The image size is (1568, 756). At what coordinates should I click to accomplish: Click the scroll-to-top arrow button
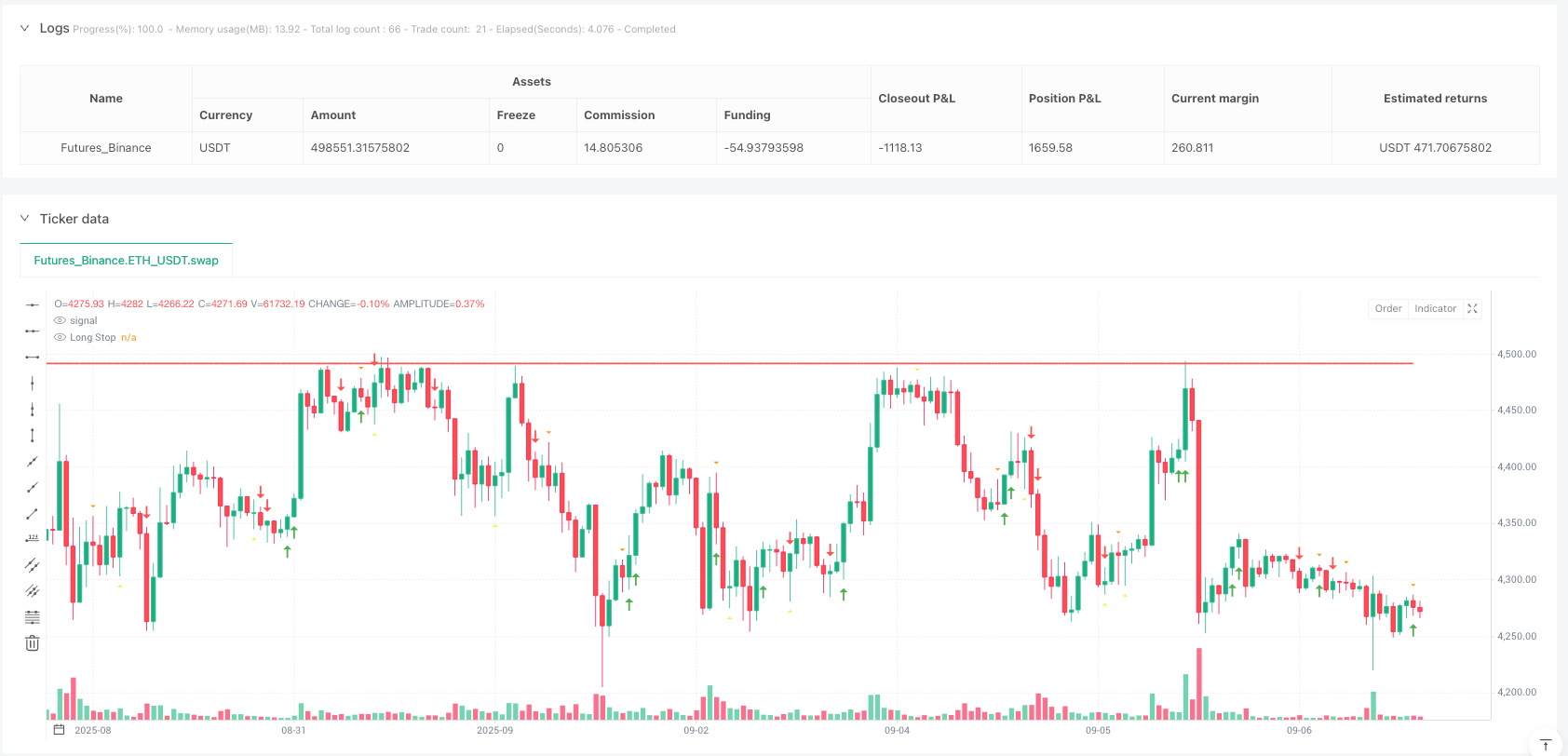1545,744
